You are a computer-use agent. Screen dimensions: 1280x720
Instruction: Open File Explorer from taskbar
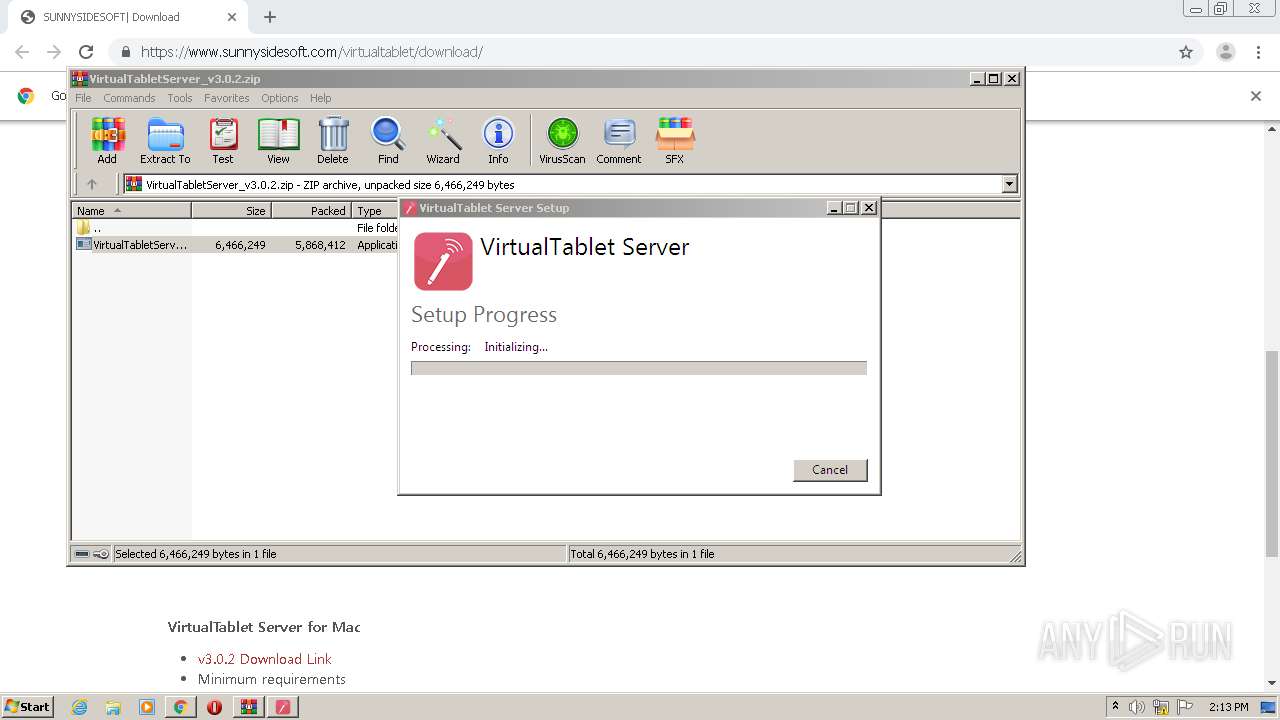tap(113, 707)
